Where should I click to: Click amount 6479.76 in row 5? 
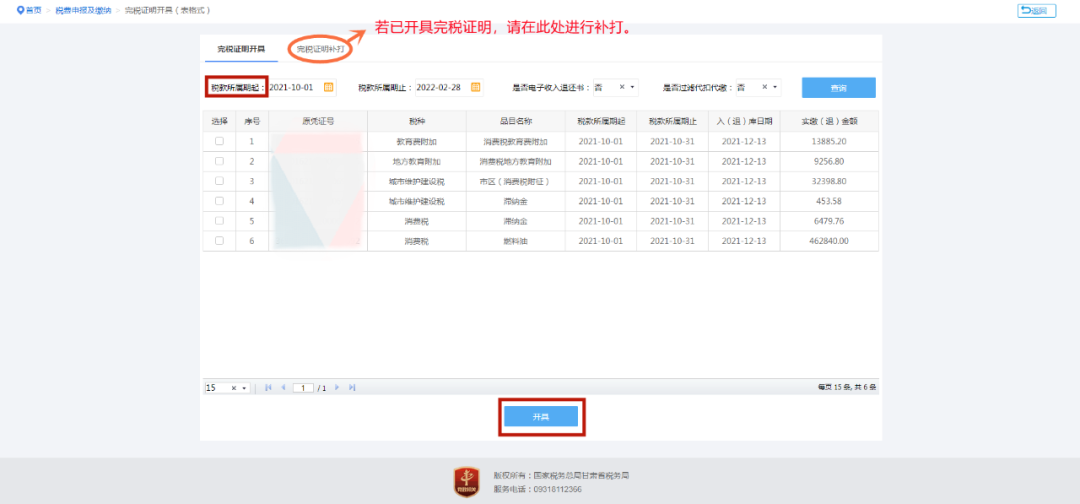(x=829, y=221)
